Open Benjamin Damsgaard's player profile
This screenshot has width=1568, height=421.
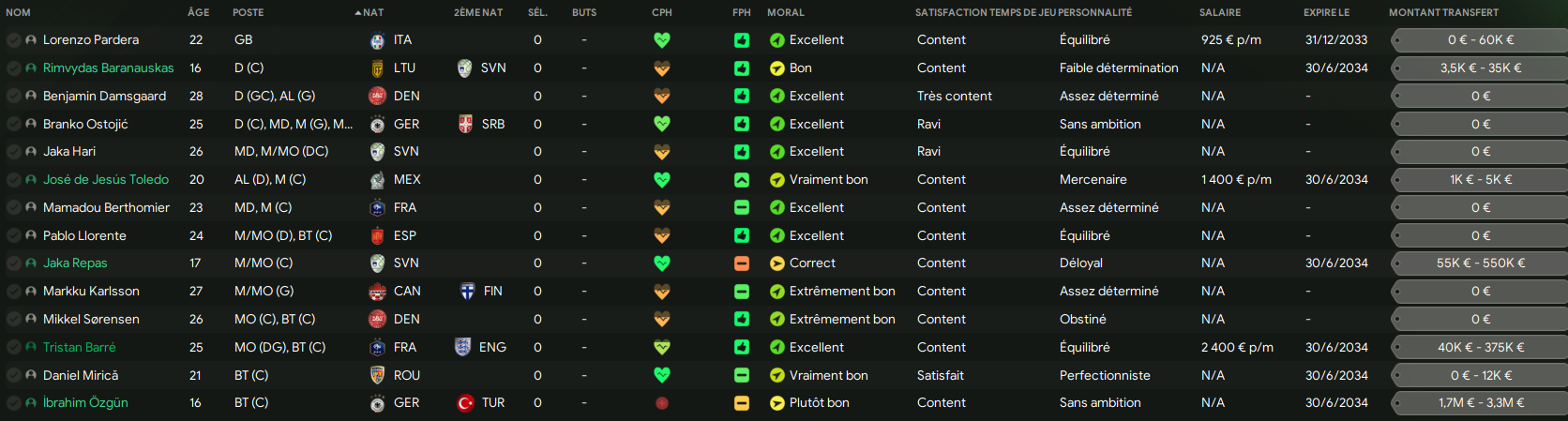(x=104, y=96)
